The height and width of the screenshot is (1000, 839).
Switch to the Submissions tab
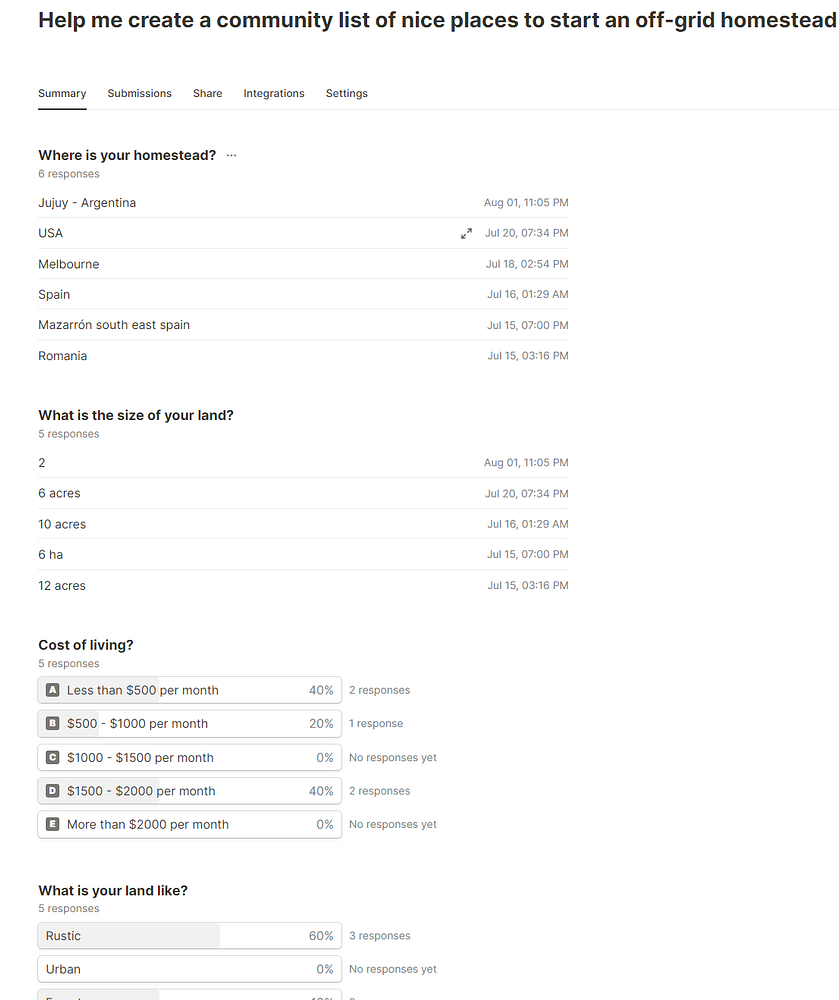[139, 93]
